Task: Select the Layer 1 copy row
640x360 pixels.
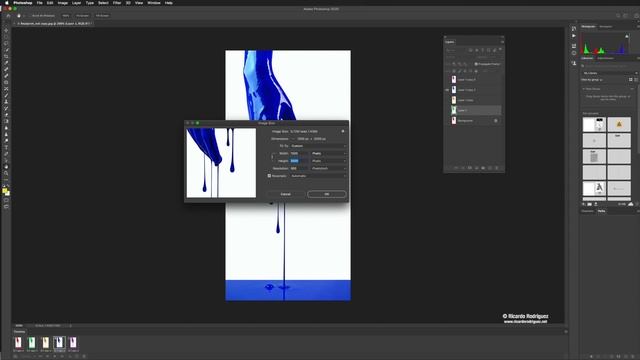Action: point(473,100)
